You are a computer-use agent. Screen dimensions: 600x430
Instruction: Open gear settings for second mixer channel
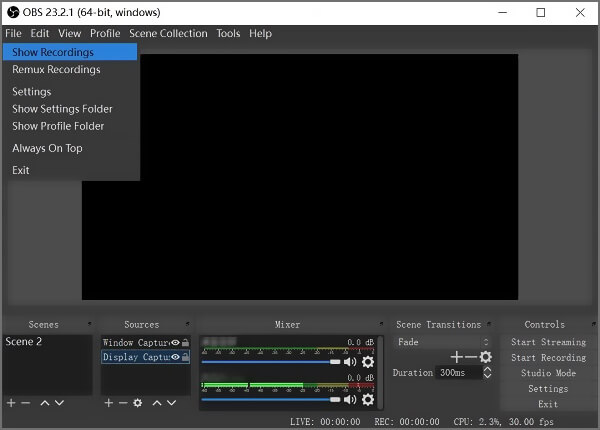pos(368,399)
